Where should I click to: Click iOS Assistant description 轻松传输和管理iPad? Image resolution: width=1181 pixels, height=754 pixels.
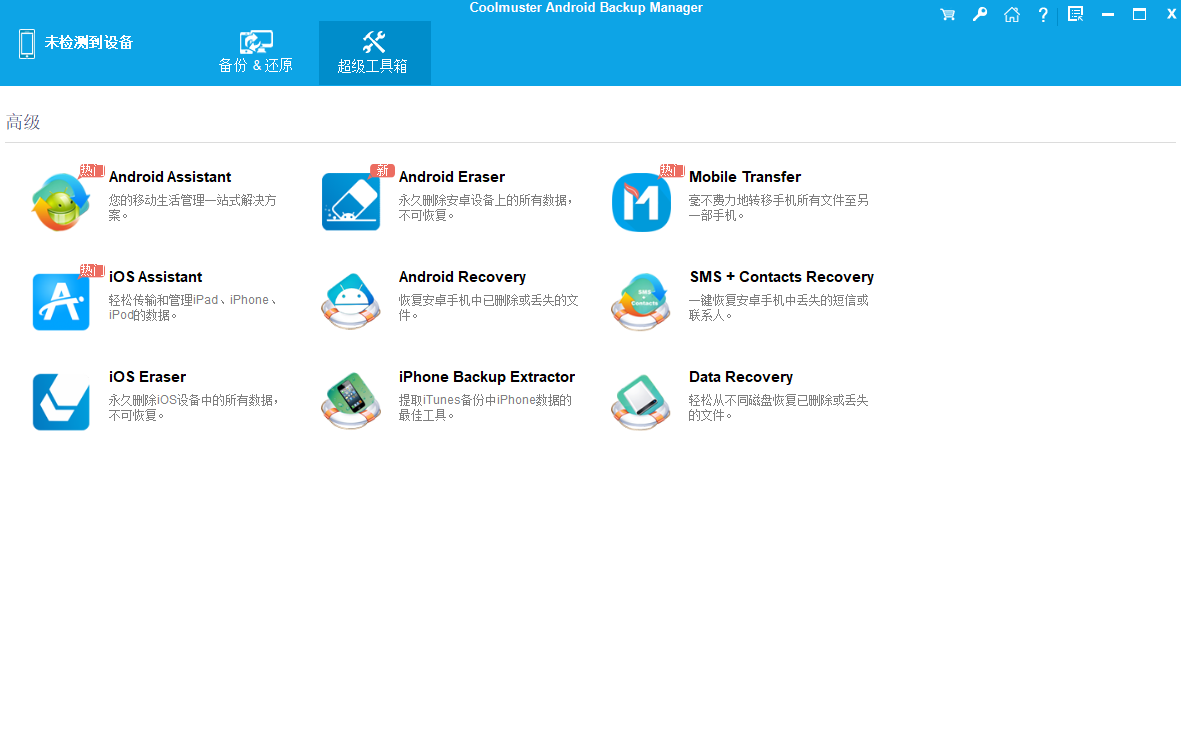pyautogui.click(x=193, y=307)
